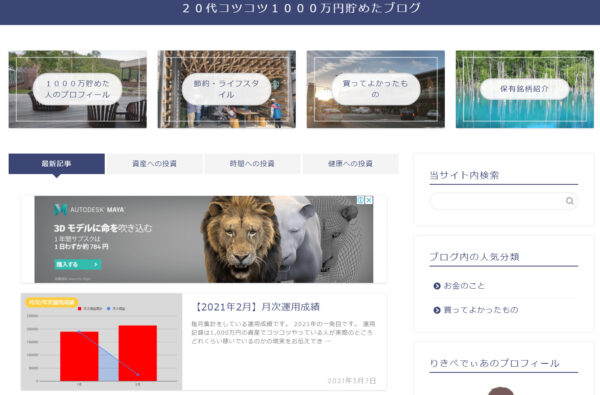The width and height of the screenshot is (600, 395).
Task: Click the article date 2021年3月7日
Action: [352, 381]
